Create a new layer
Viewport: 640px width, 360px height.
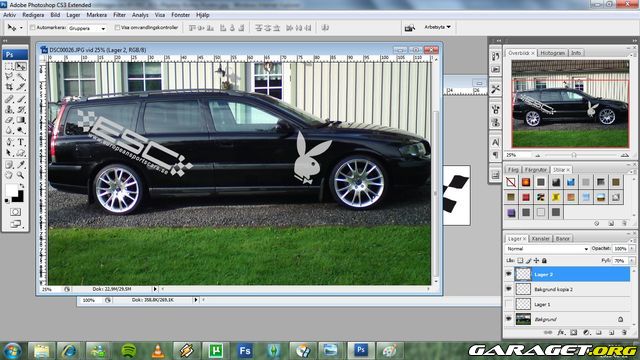[611, 333]
